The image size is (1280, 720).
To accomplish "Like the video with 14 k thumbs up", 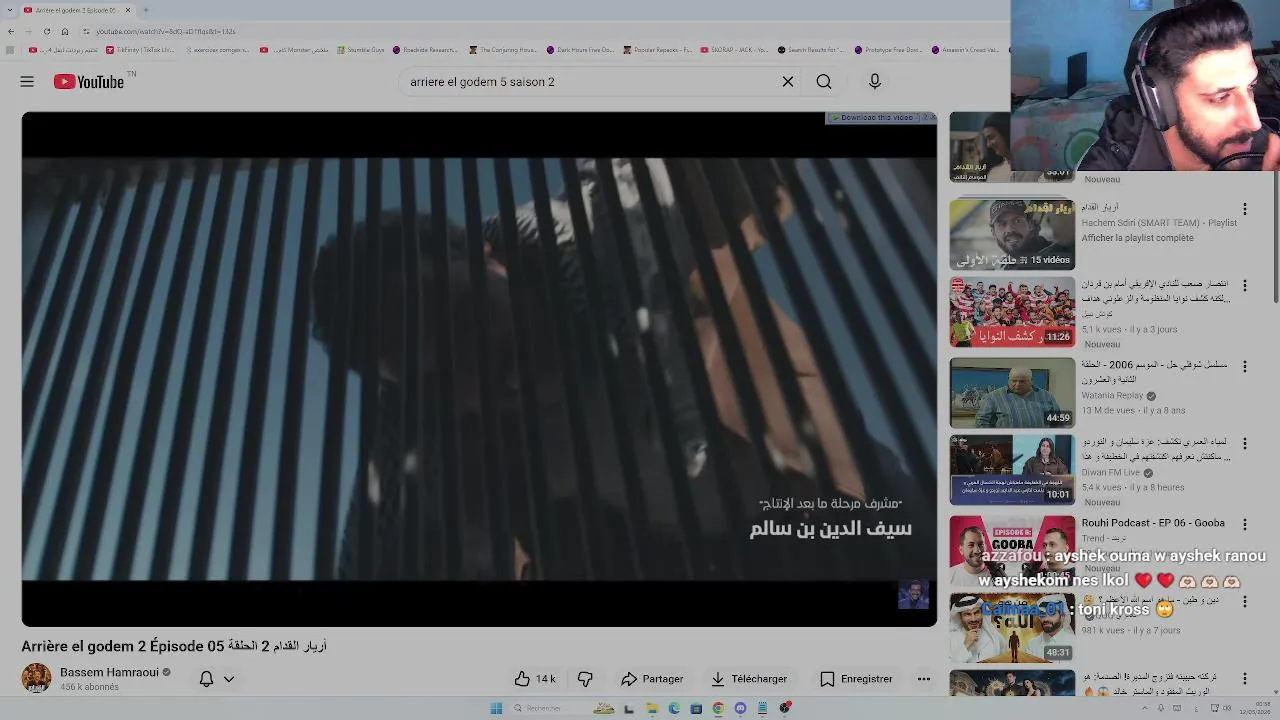I will tap(535, 679).
